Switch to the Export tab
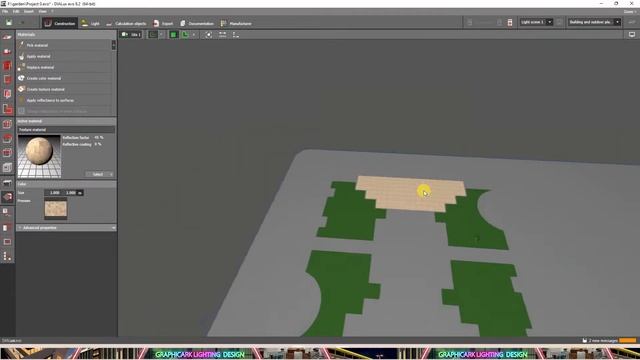This screenshot has width=640, height=360. click(163, 23)
